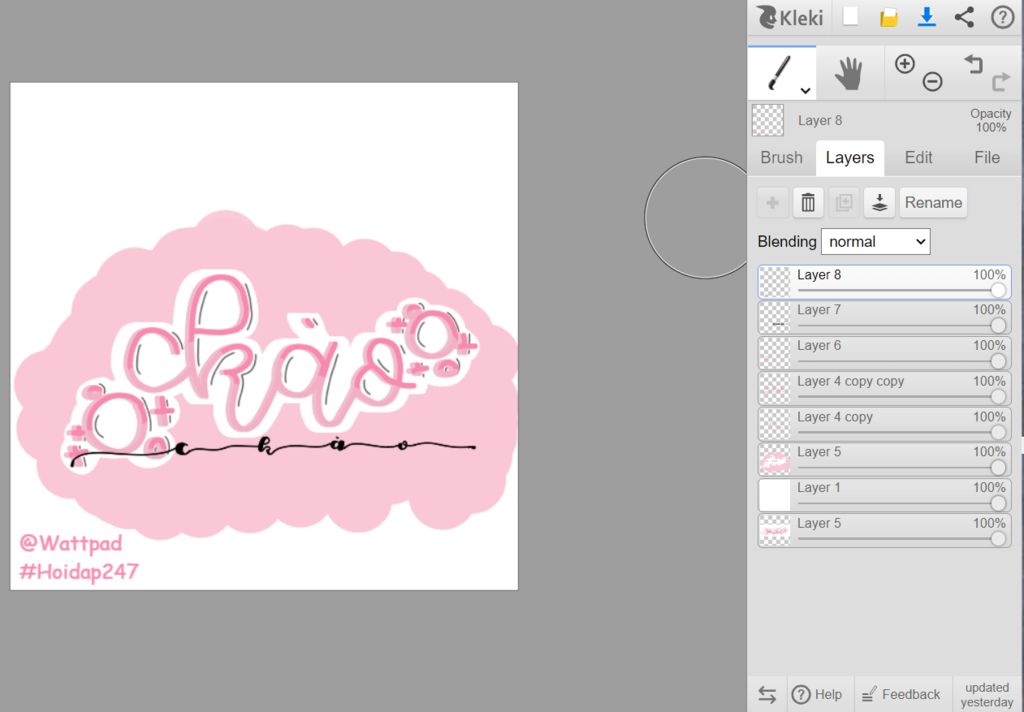Click the Layer 7 opacity slider handle

click(998, 325)
